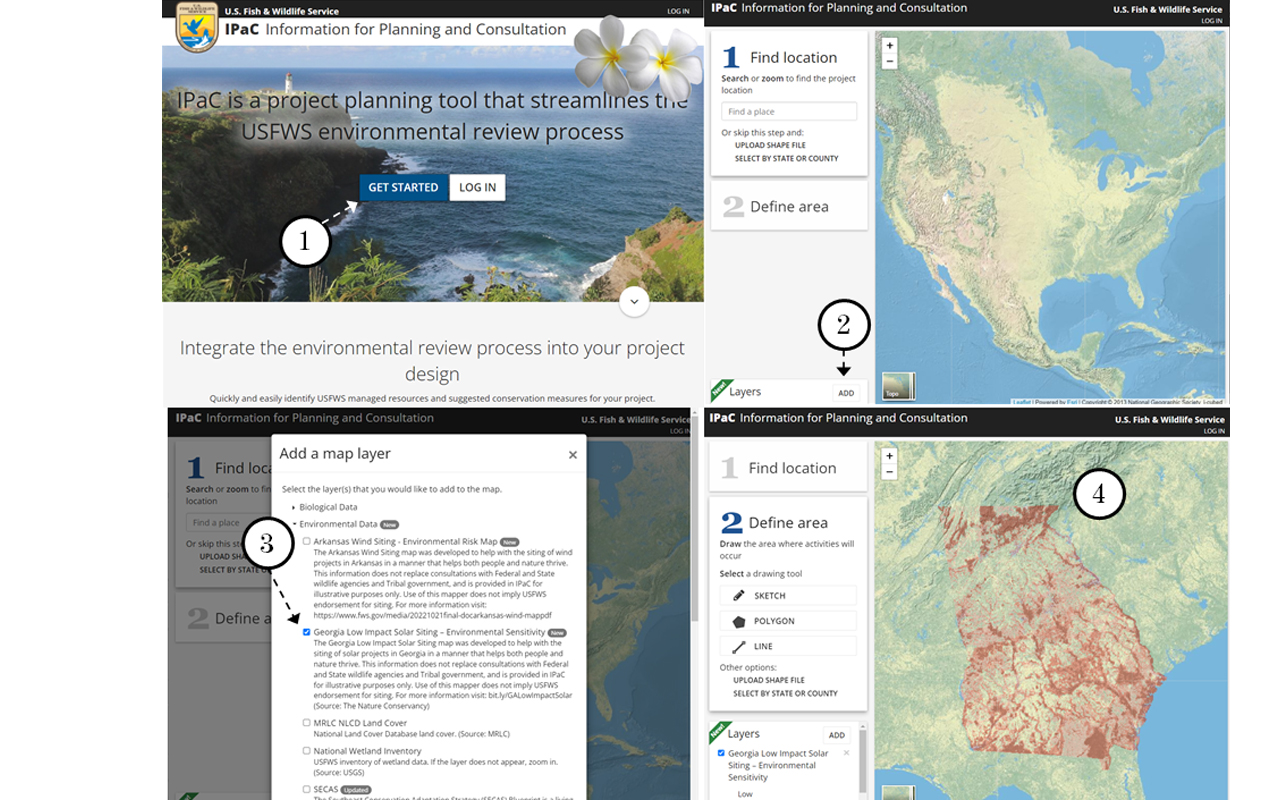Select the SKETCH drawing tool pencil icon
Screen dimensions: 1280x800
(x=739, y=596)
